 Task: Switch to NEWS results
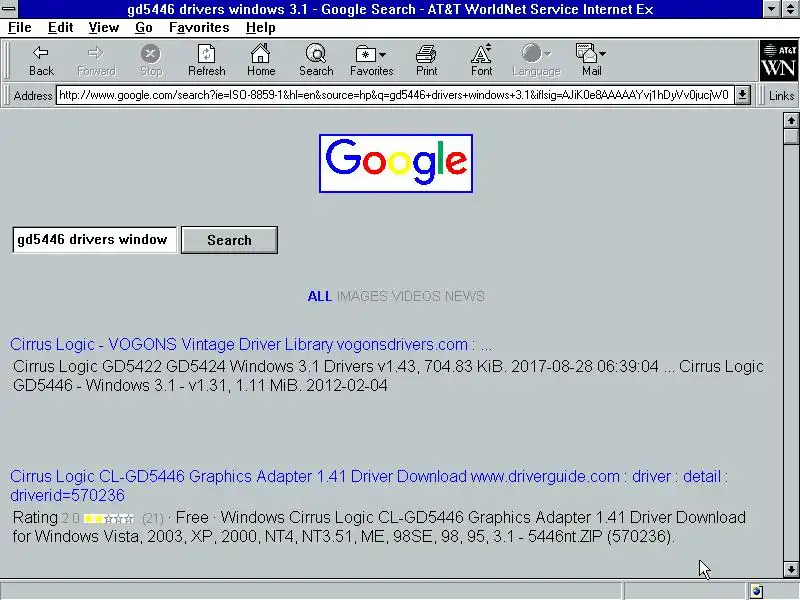(464, 296)
